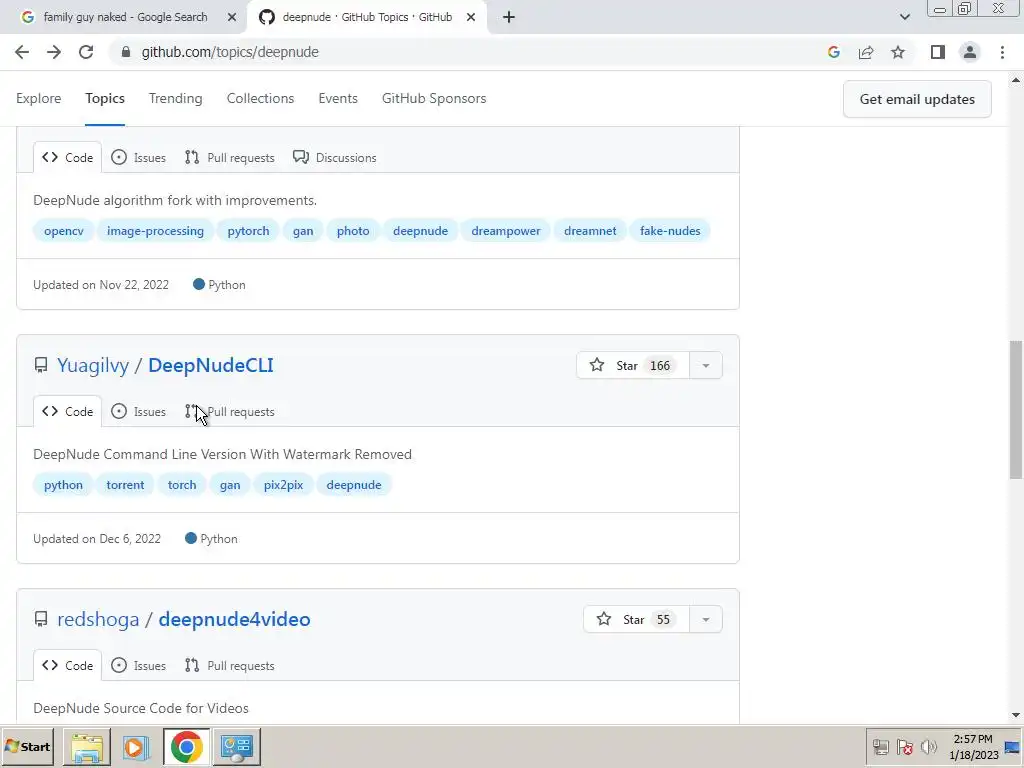Open the dreamnet topic tag
The width and height of the screenshot is (1024, 768).
(x=590, y=231)
